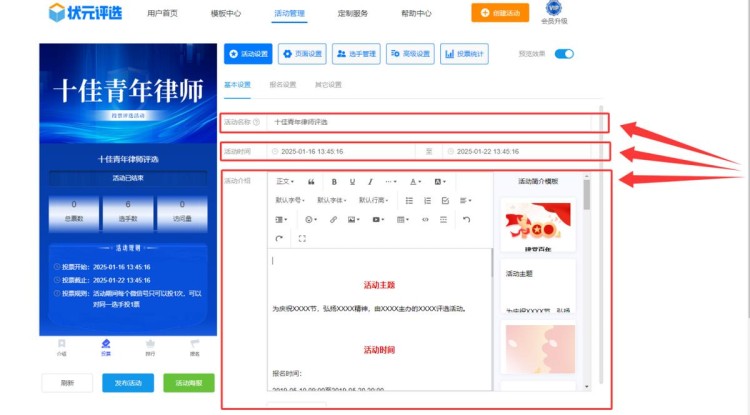This screenshot has width=750, height=415.
Task: Click the todo checkbox list icon
Action: coord(445,201)
